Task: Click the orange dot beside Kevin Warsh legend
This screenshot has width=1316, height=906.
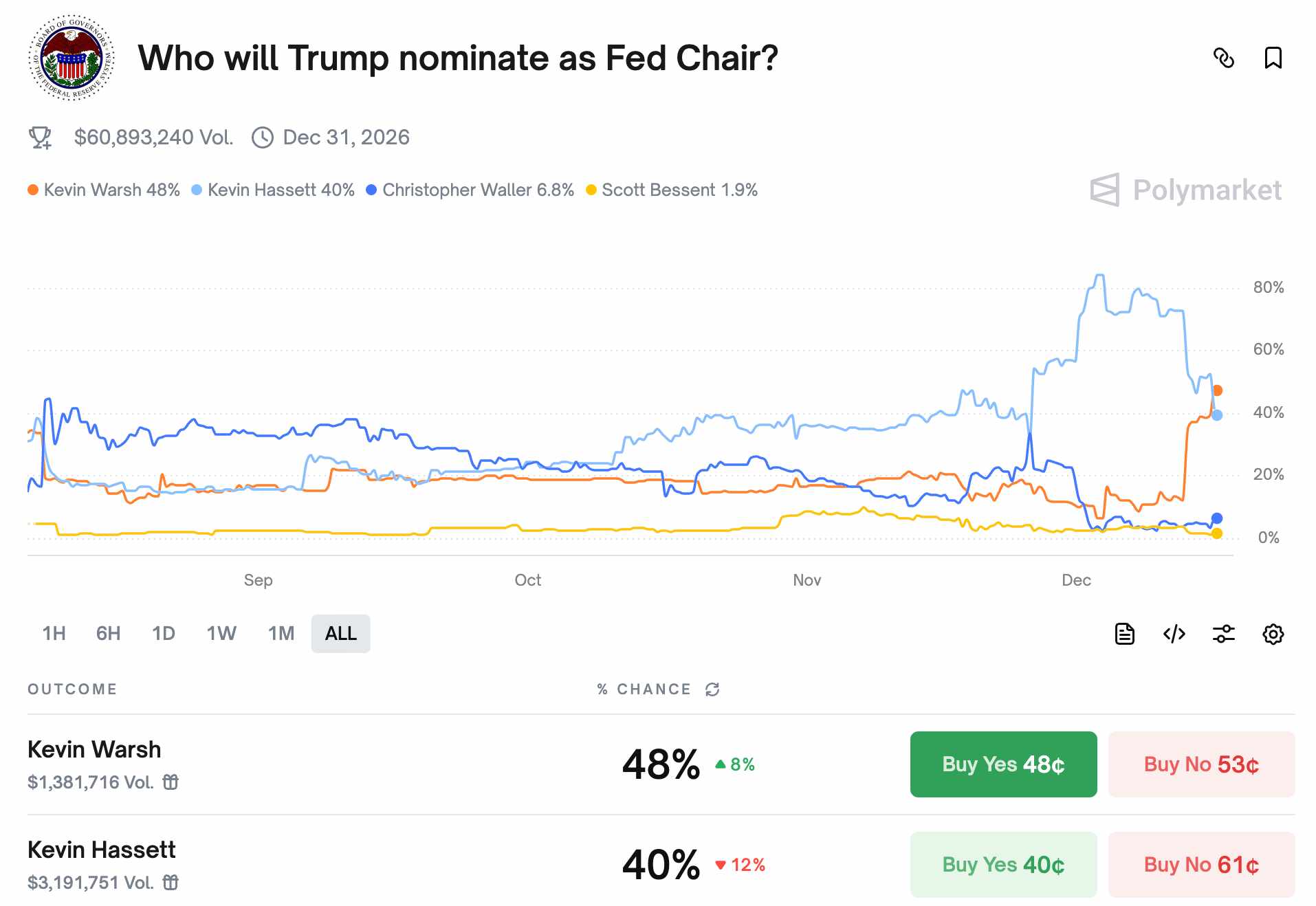Action: point(32,190)
